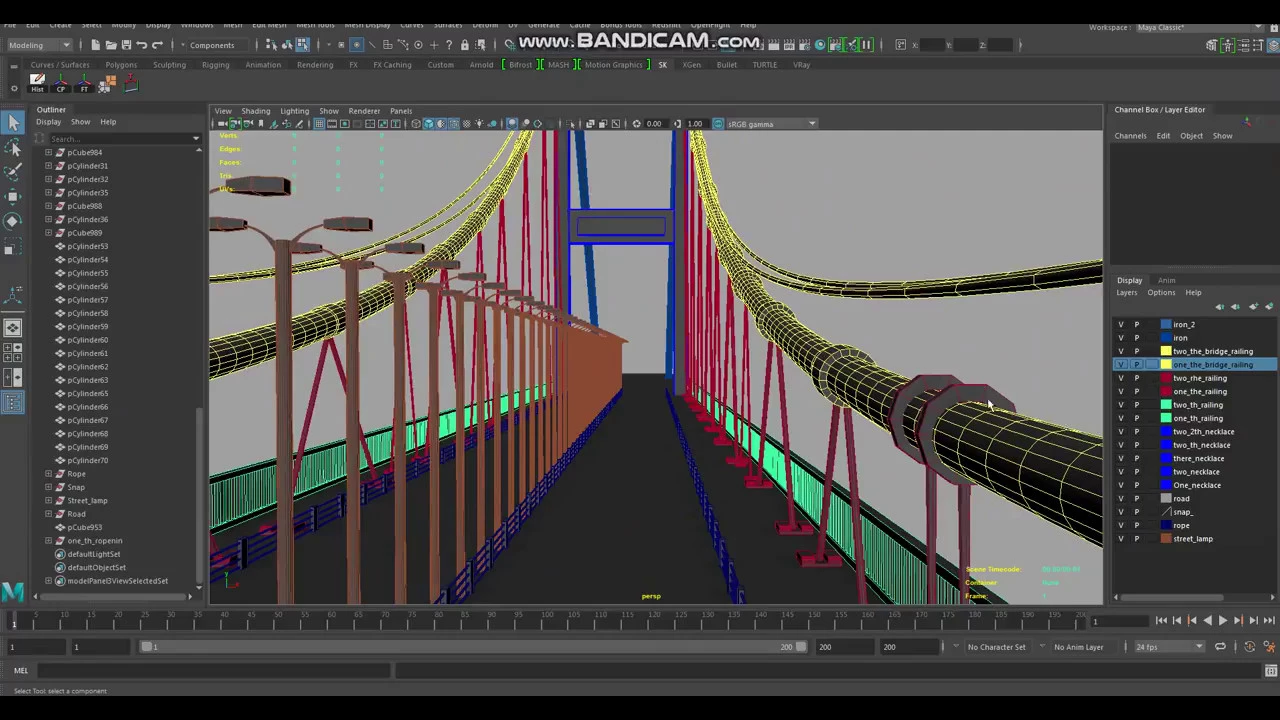Undo the last action
The width and height of the screenshot is (1280, 720).
(141, 44)
